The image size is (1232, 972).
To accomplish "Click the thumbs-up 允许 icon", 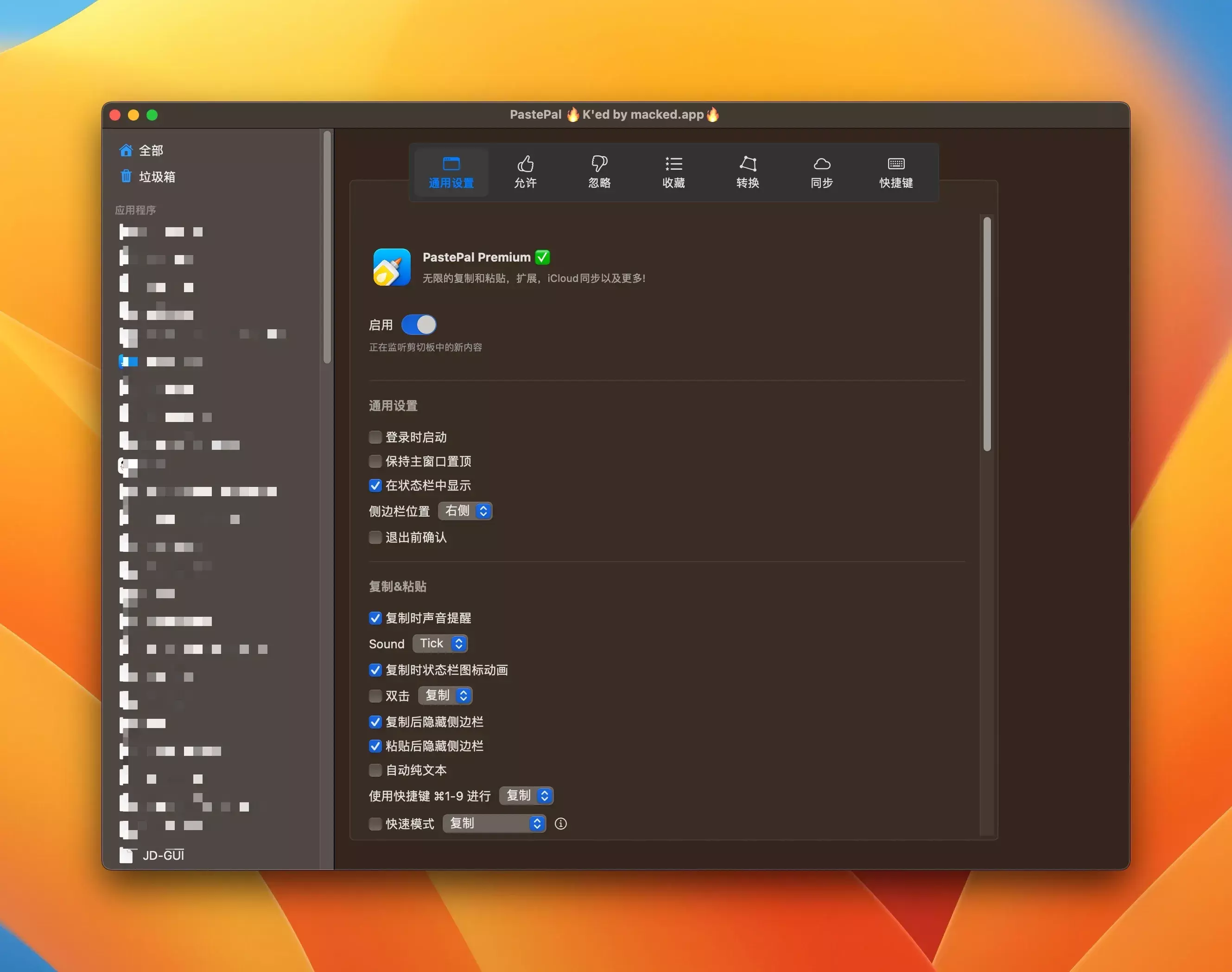I will (525, 165).
